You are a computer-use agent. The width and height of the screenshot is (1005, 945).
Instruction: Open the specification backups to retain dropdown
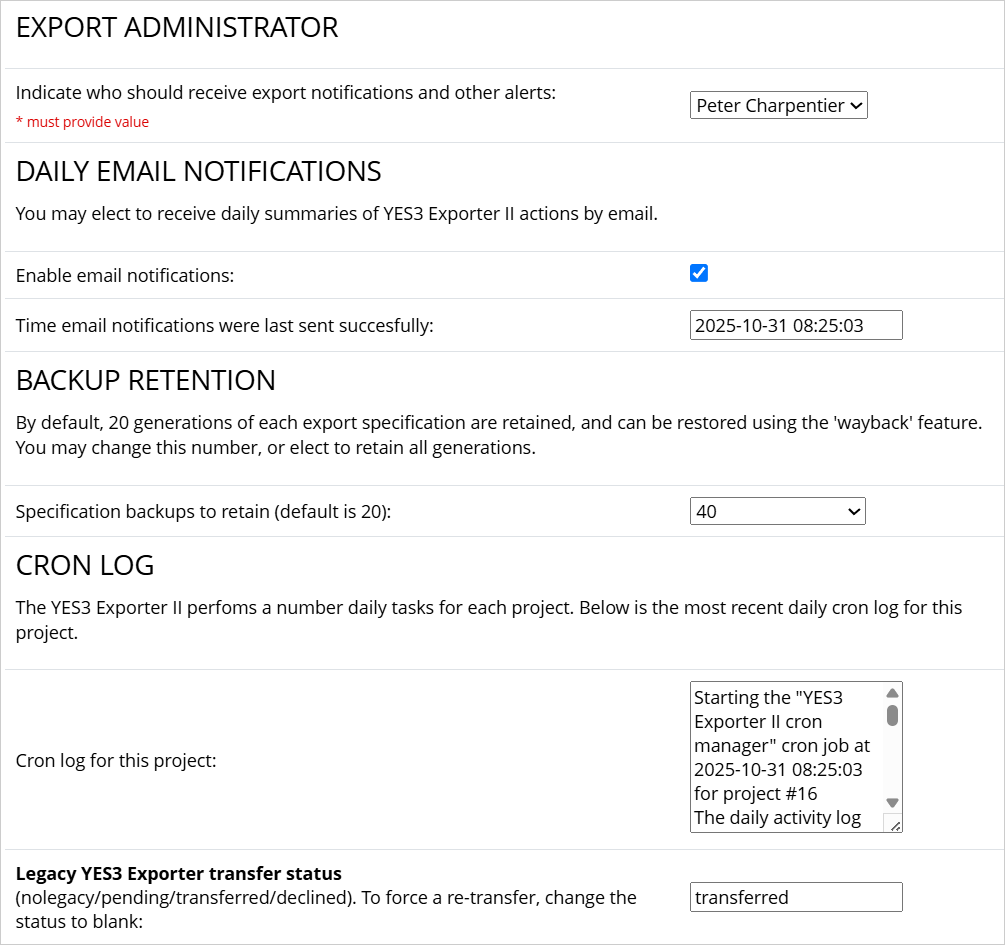777,511
